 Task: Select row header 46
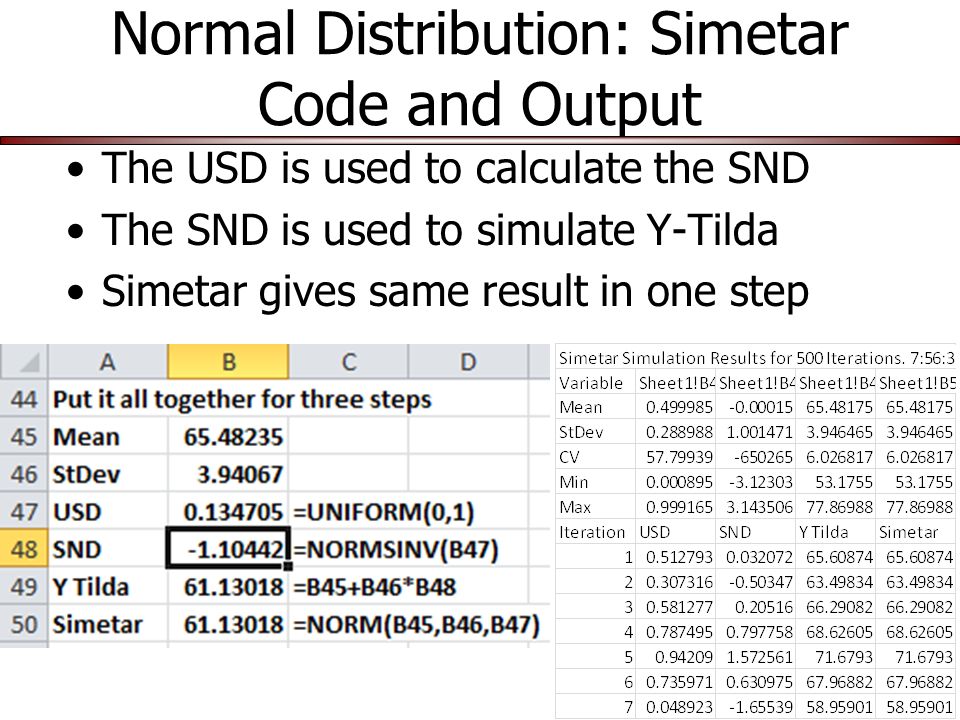[x=24, y=474]
